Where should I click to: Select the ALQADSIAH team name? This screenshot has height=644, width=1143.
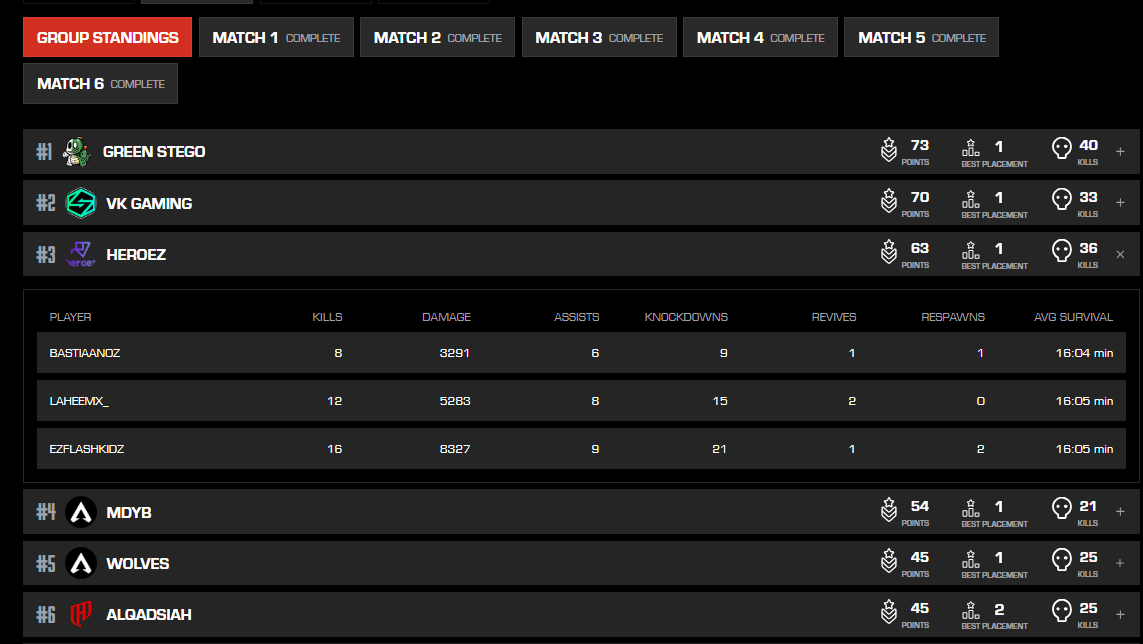149,615
